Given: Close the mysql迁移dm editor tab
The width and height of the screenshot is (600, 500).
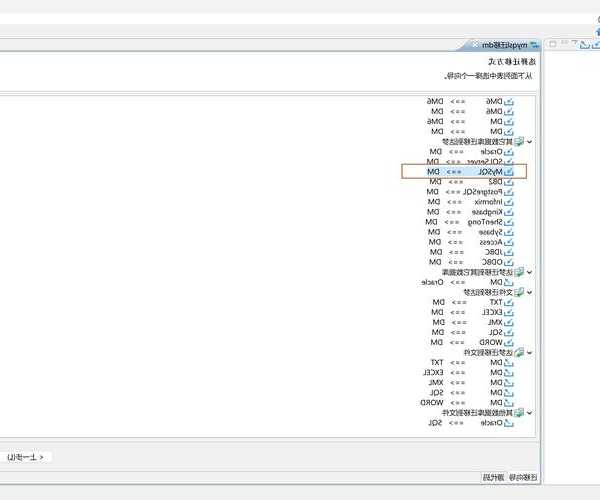Looking at the screenshot, I should click(473, 45).
